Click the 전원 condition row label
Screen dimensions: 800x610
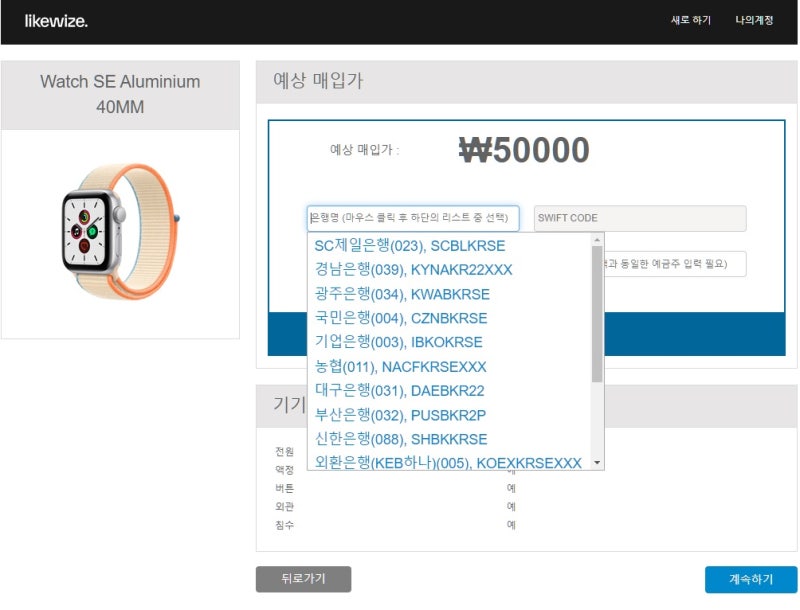pos(285,451)
